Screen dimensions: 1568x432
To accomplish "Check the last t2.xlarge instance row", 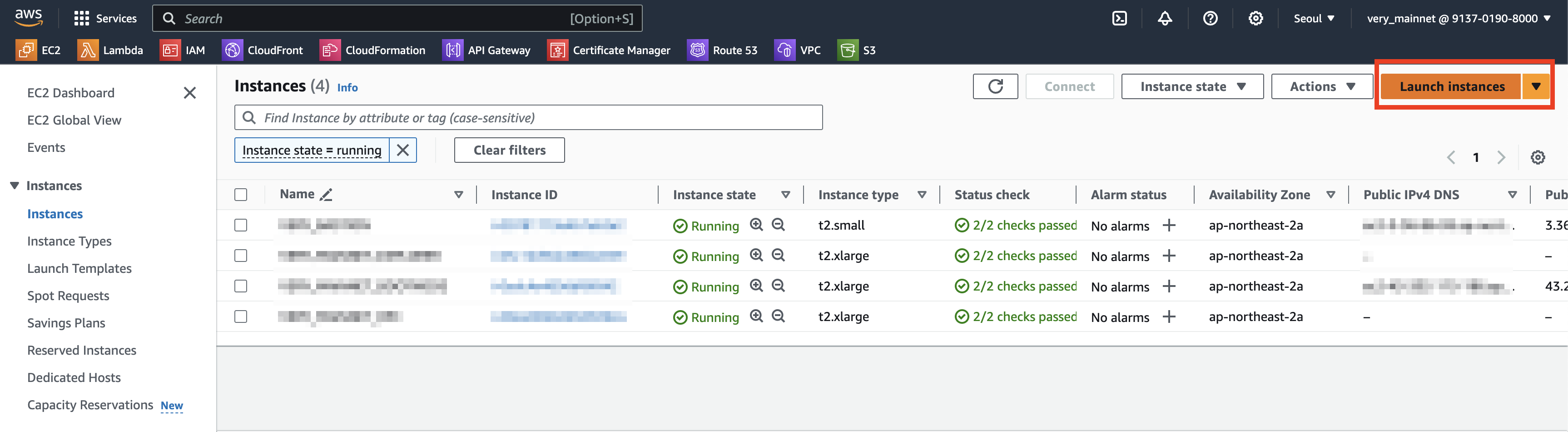I will click(x=241, y=317).
